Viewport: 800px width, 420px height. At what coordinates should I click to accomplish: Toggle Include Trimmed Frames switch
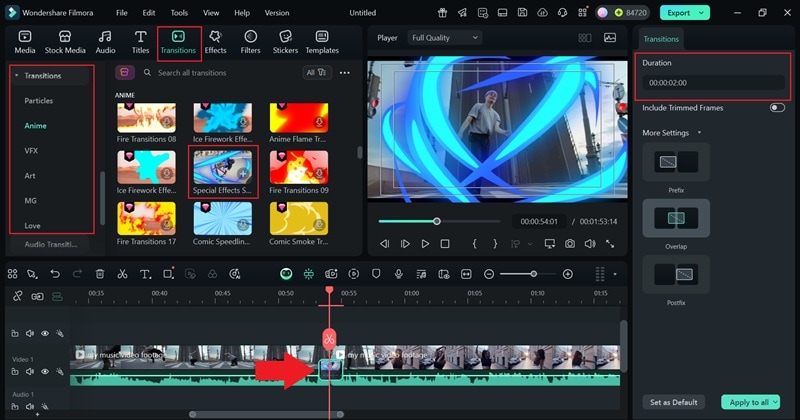tap(777, 108)
